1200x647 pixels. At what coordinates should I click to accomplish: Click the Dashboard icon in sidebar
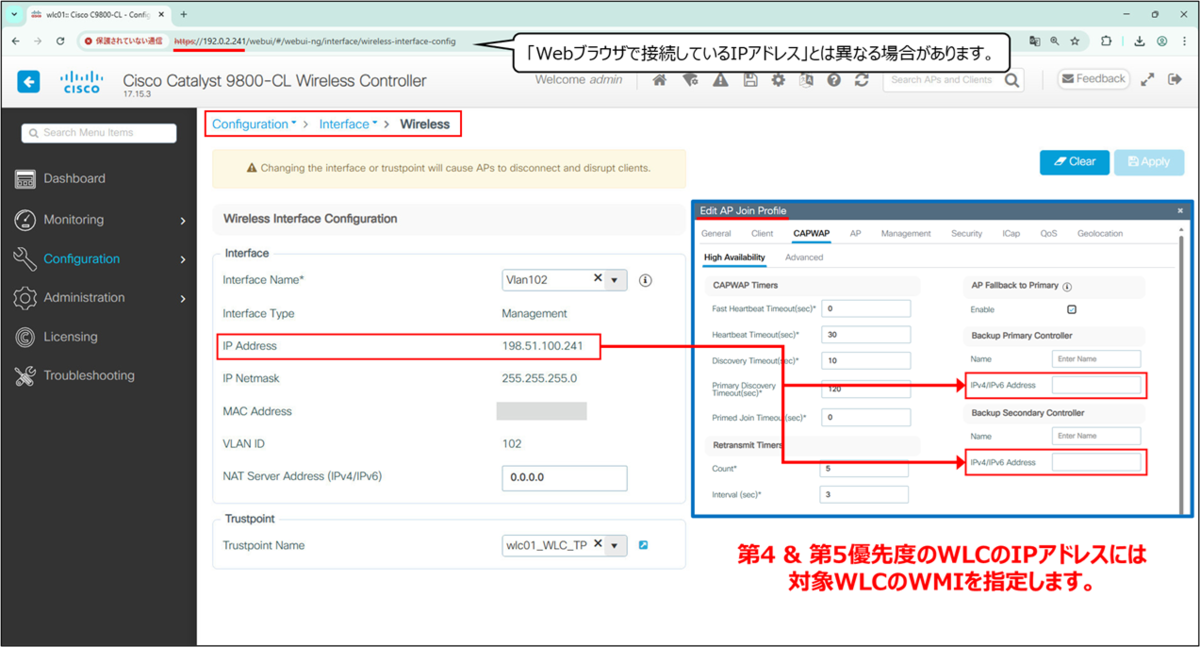[25, 179]
